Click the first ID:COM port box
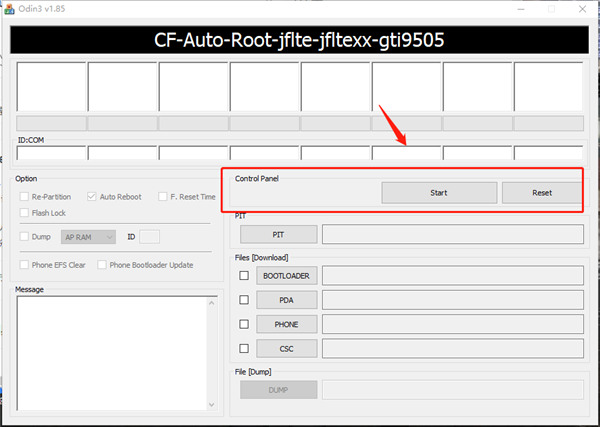 51,153
